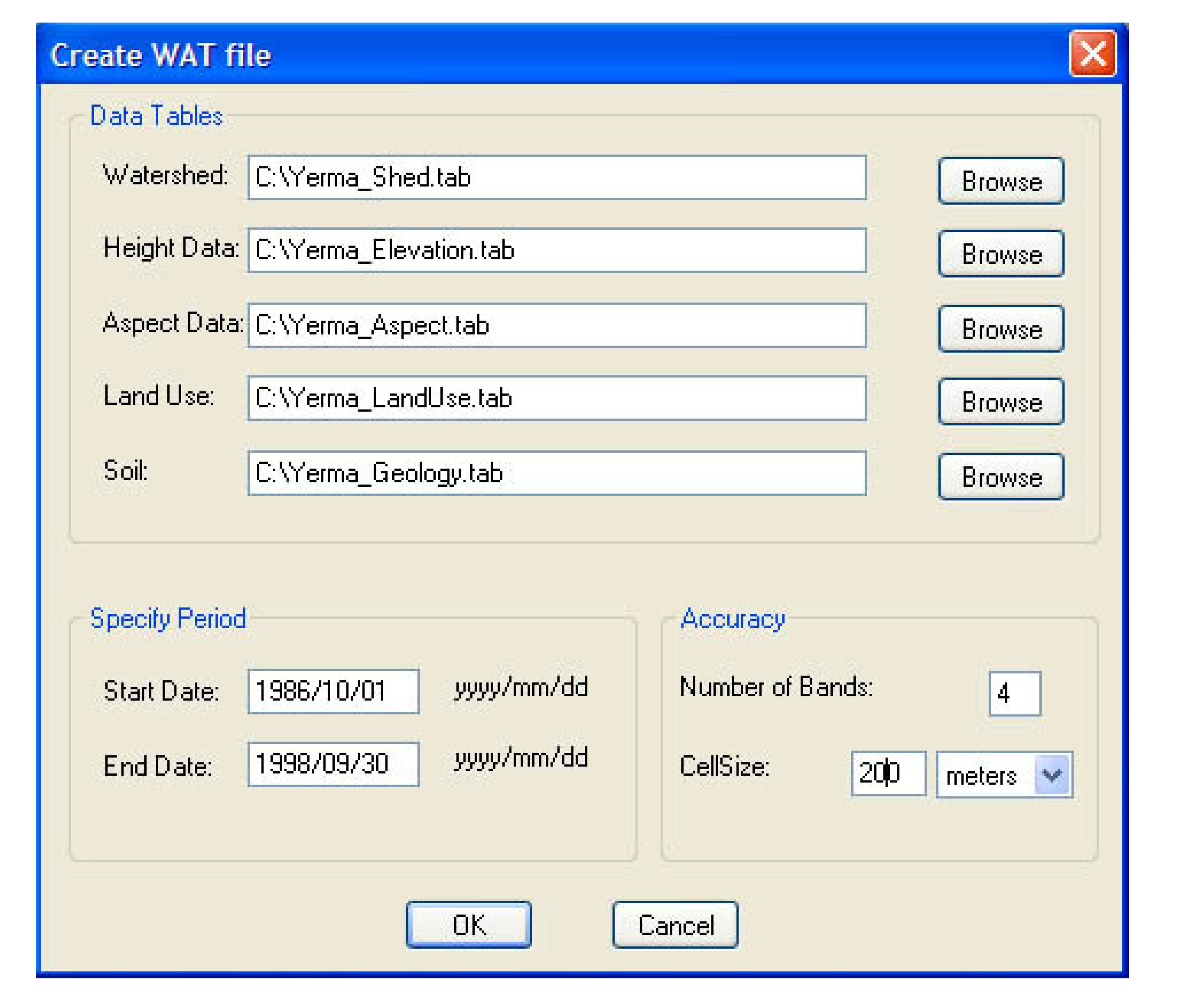1178x1008 pixels.
Task: Click the Land Use path field
Action: click(556, 398)
